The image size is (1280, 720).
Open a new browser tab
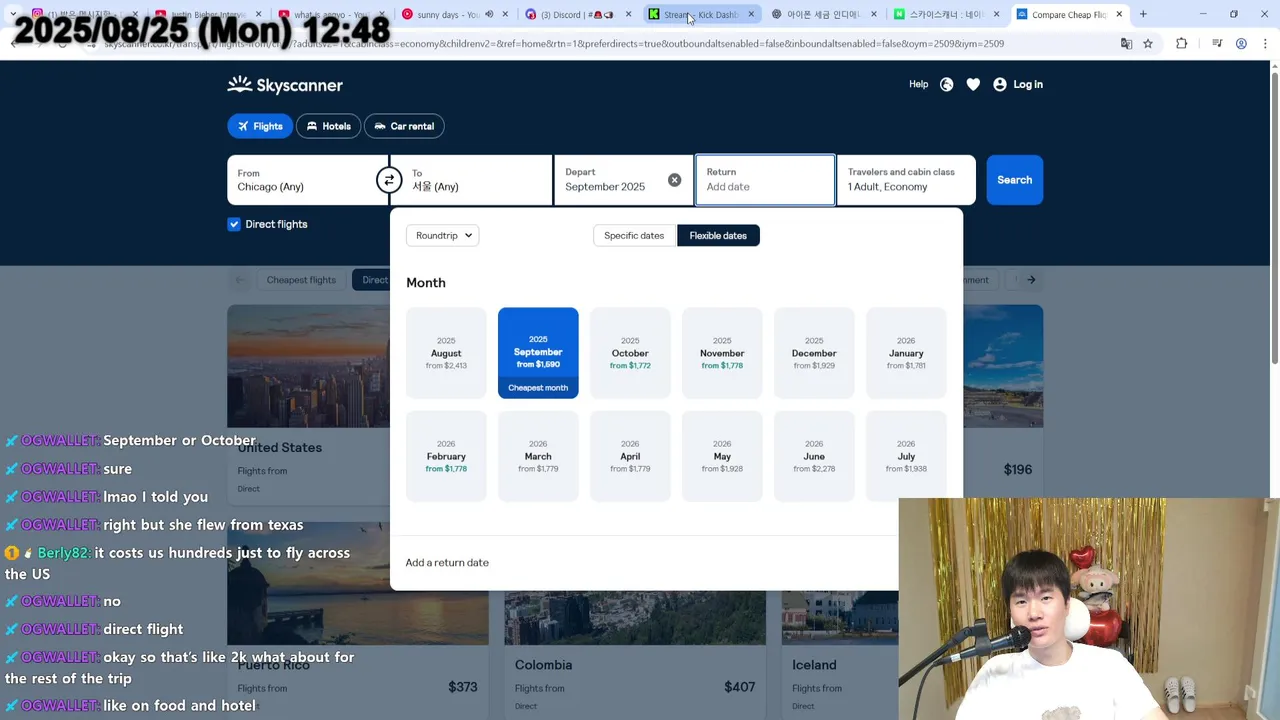(1143, 14)
